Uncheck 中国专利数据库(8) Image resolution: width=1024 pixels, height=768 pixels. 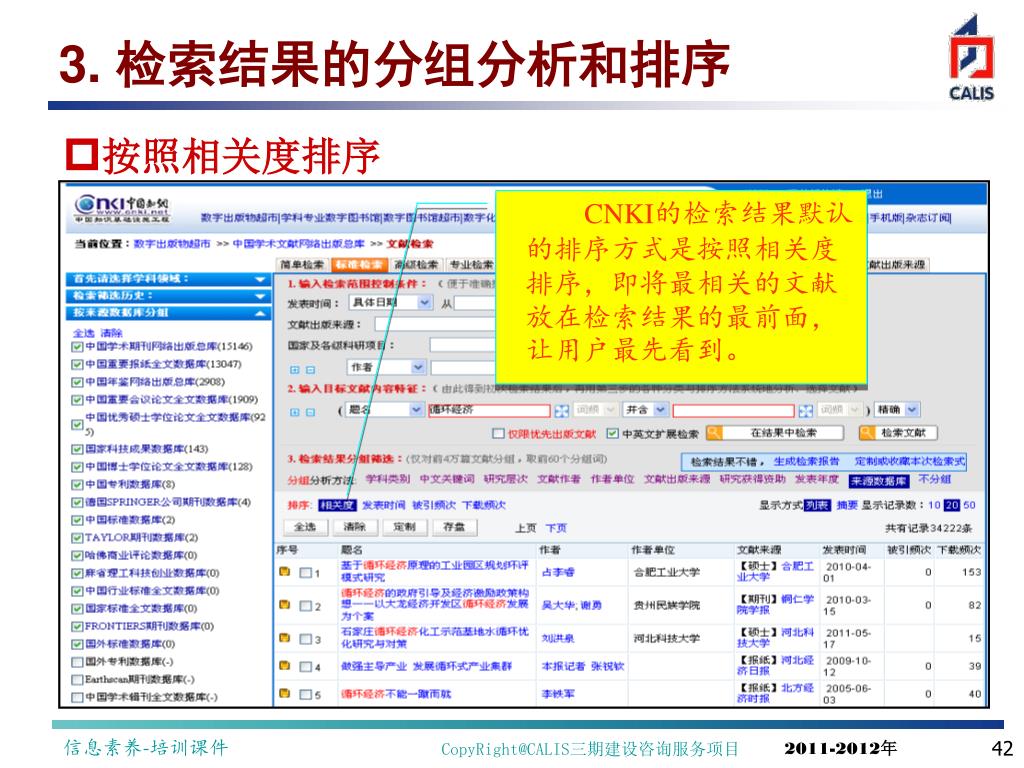click(x=78, y=485)
